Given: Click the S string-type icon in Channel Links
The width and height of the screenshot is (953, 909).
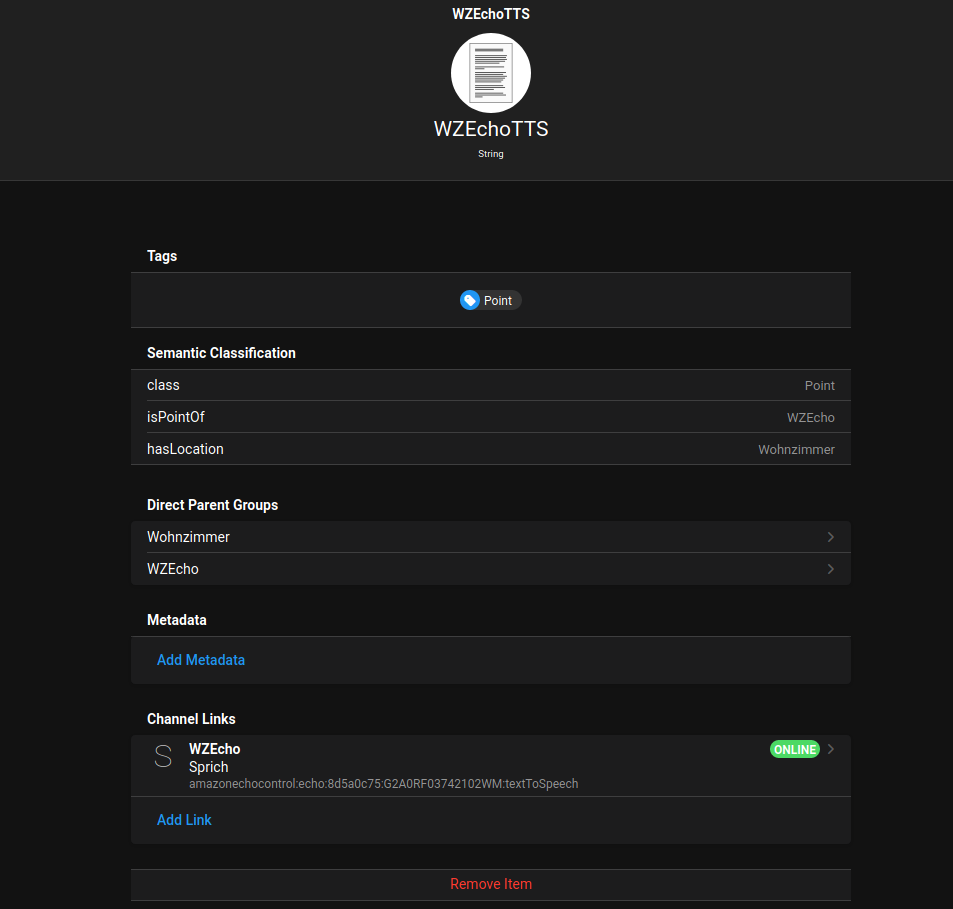Looking at the screenshot, I should point(163,757).
